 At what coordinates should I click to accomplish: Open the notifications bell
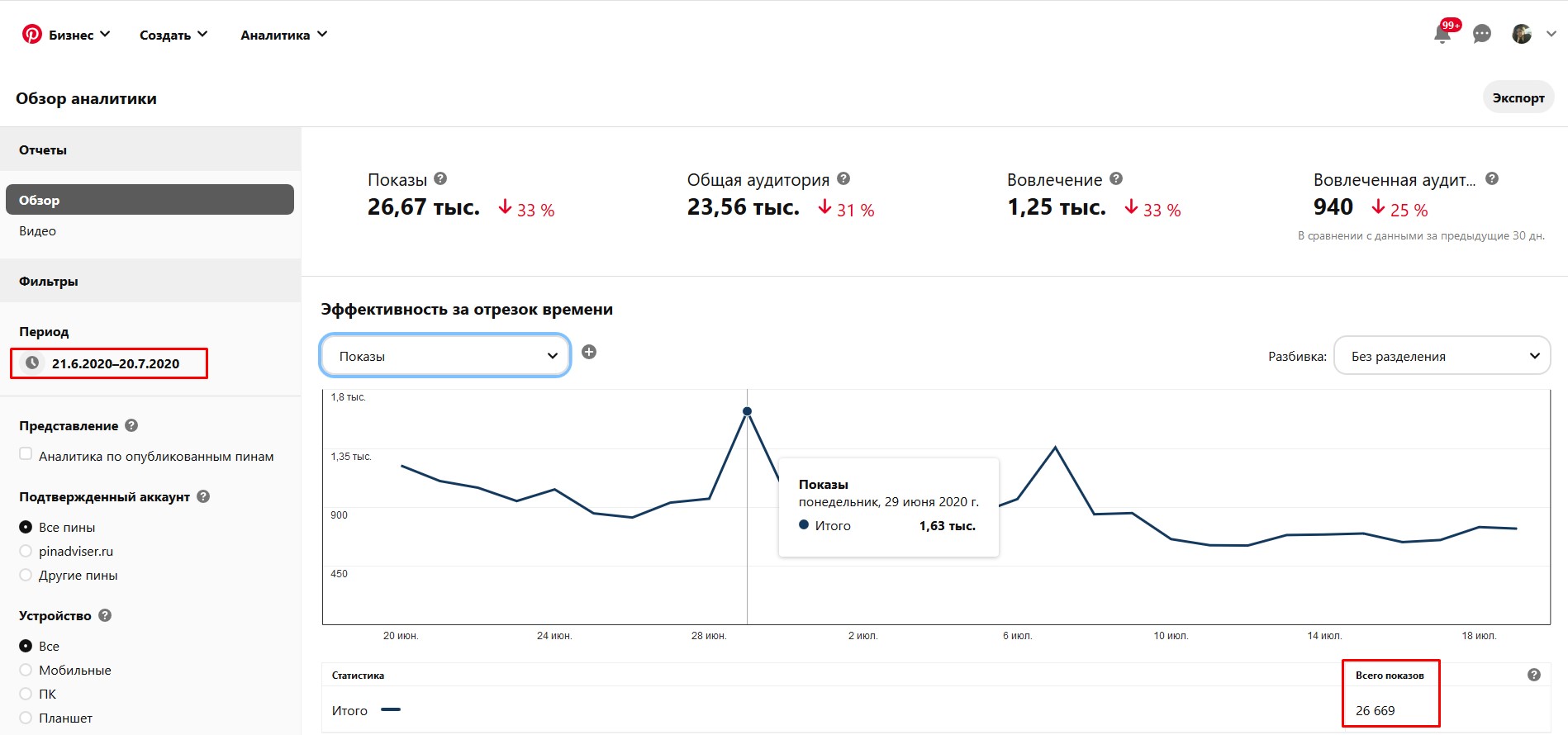(1442, 34)
